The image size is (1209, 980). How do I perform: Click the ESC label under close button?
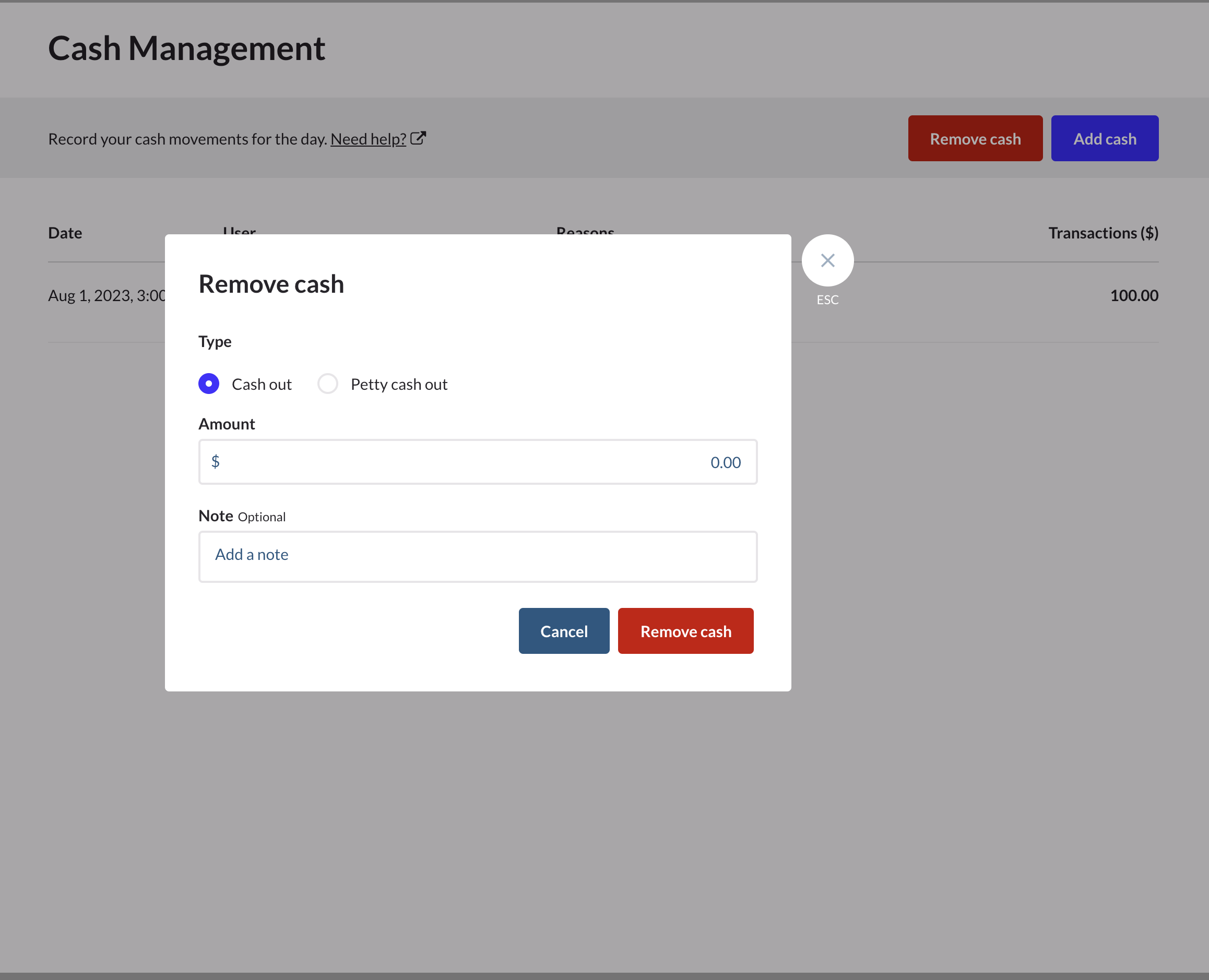coord(827,300)
